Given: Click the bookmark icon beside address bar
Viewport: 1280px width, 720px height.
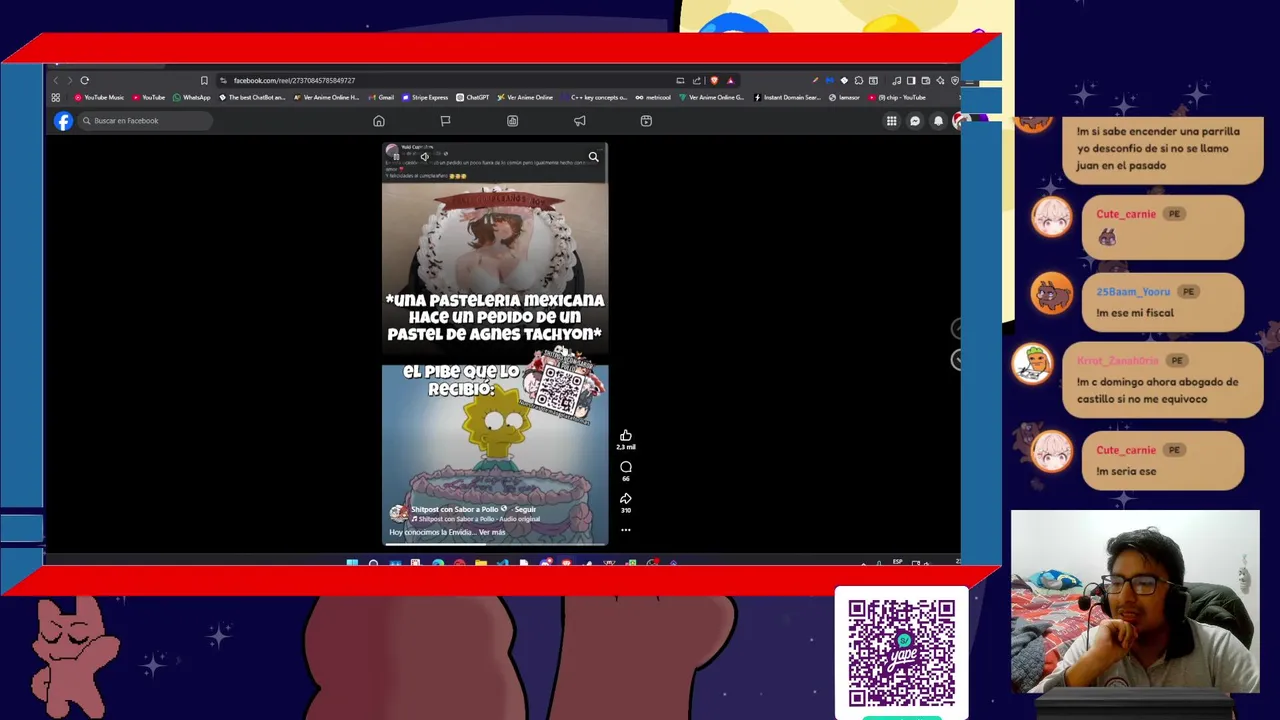Looking at the screenshot, I should point(204,80).
